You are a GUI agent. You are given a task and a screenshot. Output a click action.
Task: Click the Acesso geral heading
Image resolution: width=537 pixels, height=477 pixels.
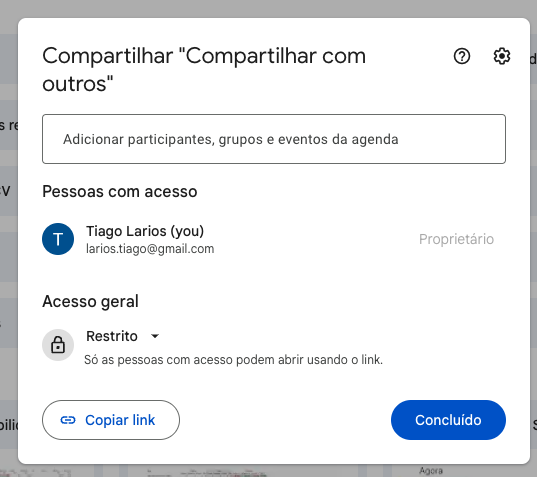tap(90, 302)
